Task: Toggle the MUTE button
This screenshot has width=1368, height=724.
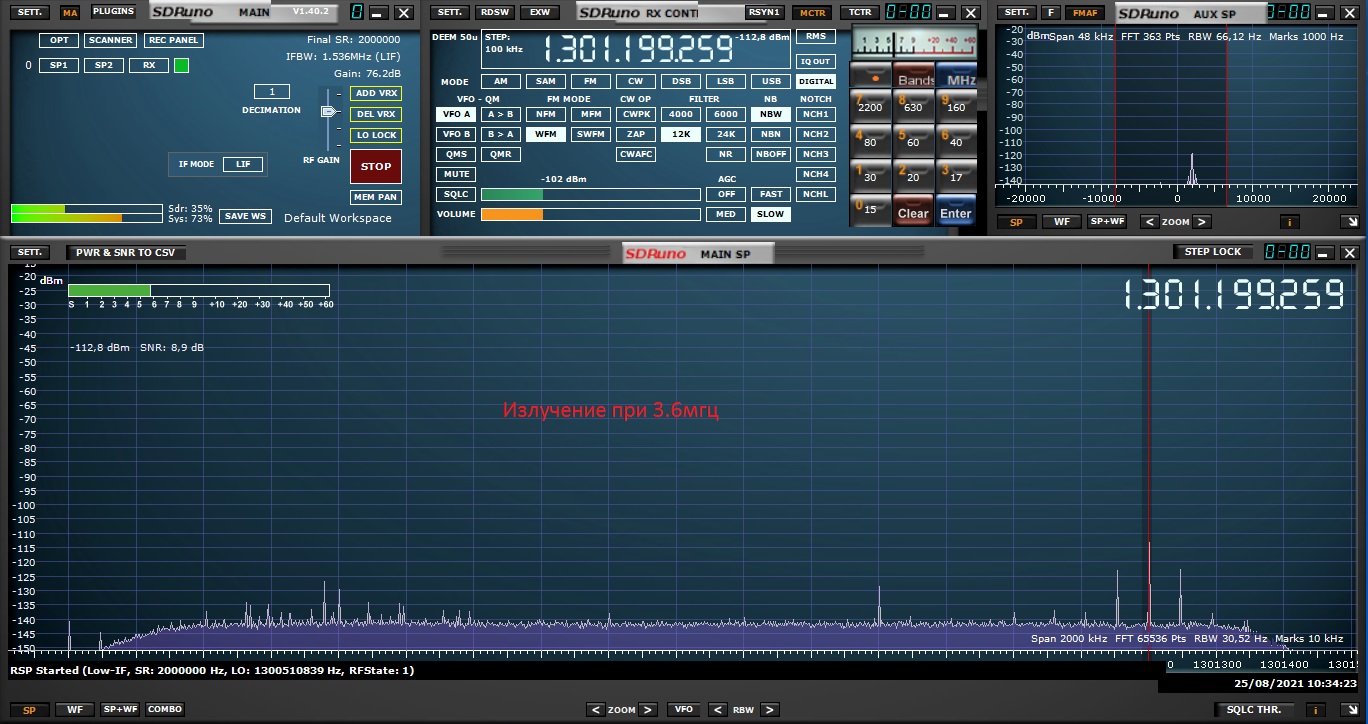Action: [456, 174]
